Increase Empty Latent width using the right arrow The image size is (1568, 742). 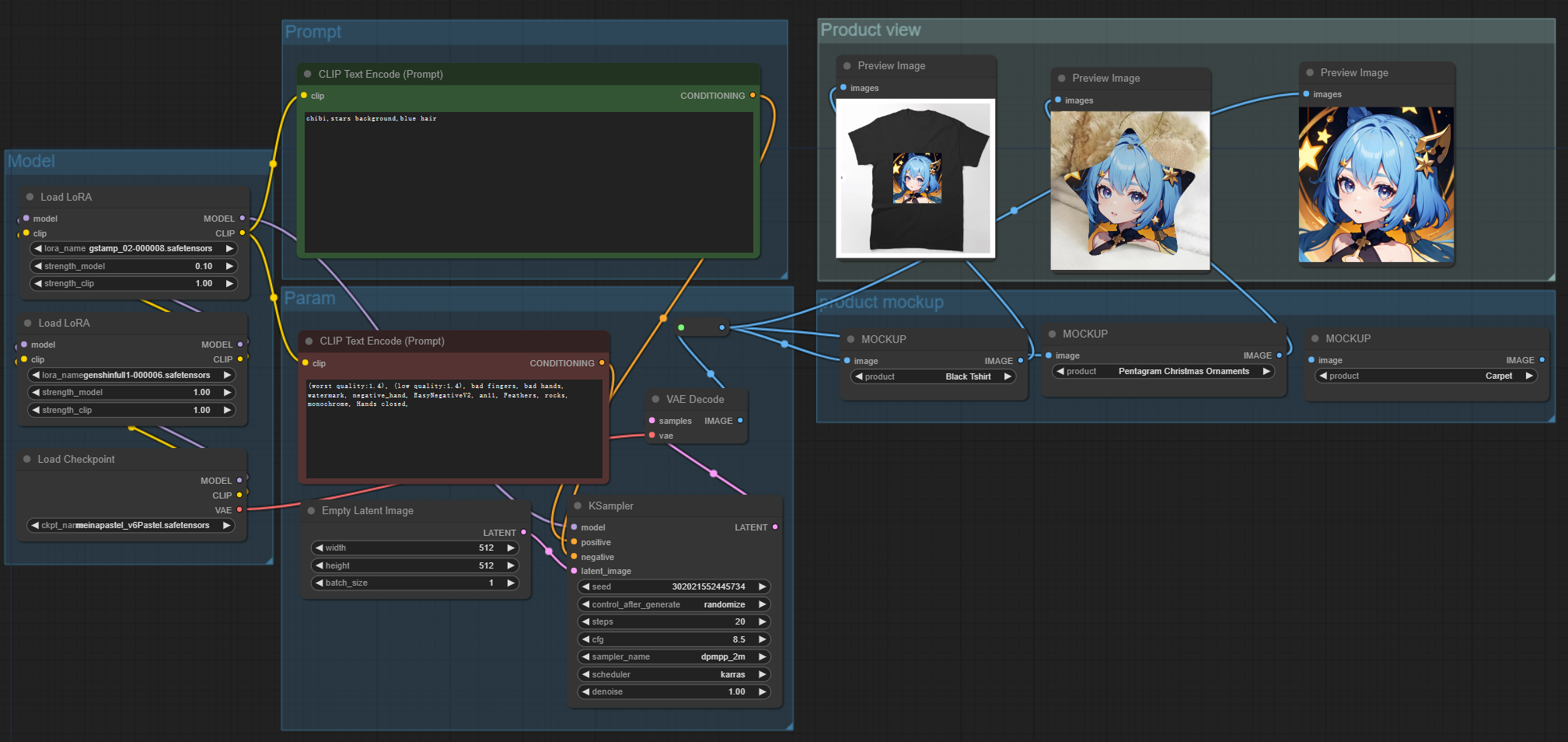(x=511, y=548)
